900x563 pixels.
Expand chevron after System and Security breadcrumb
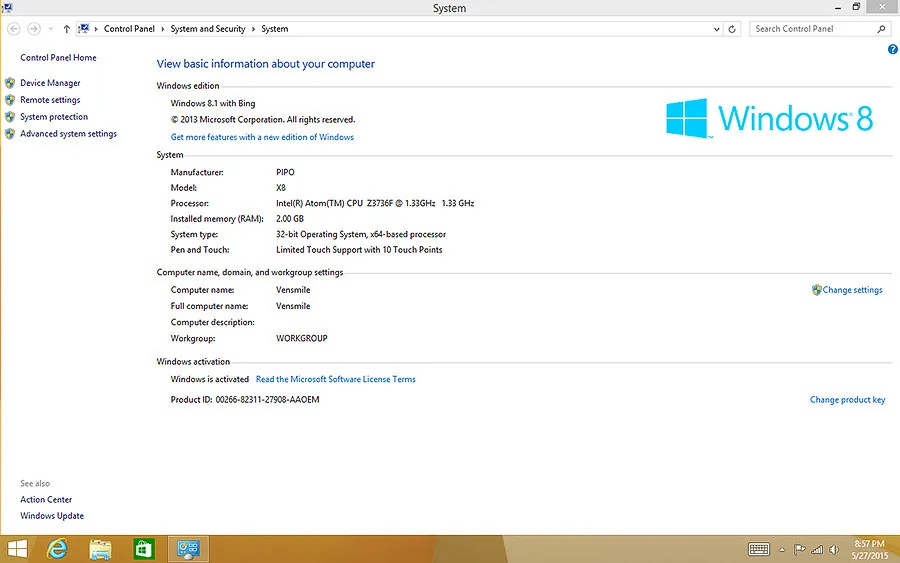253,29
